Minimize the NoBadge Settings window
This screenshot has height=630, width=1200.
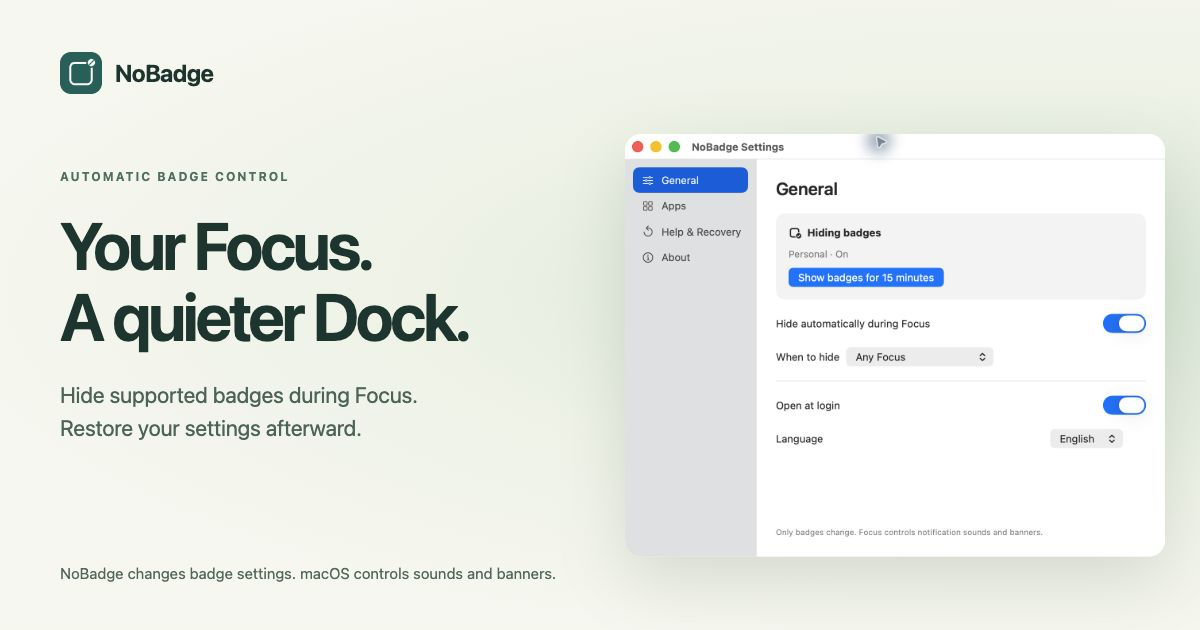coord(656,147)
